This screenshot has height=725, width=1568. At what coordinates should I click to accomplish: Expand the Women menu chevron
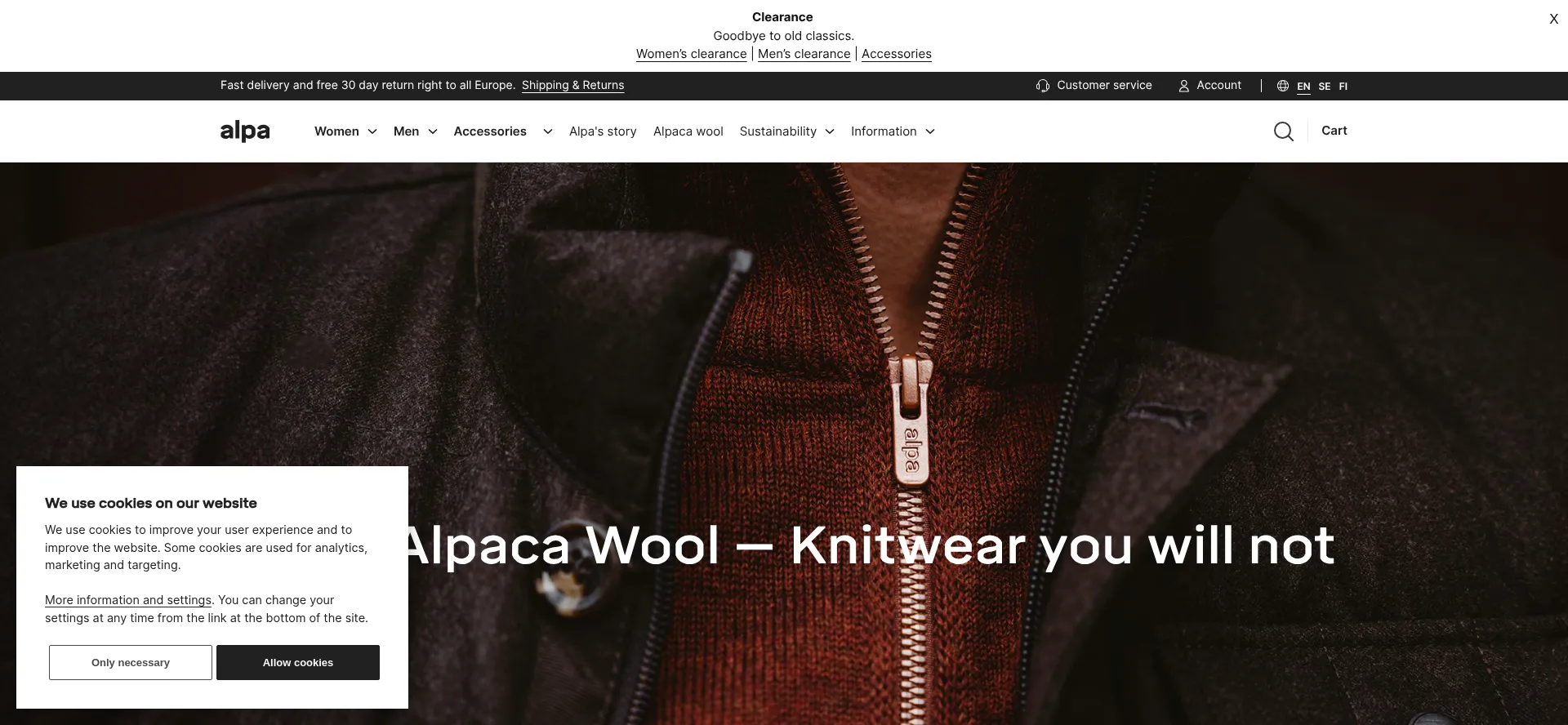pos(372,131)
